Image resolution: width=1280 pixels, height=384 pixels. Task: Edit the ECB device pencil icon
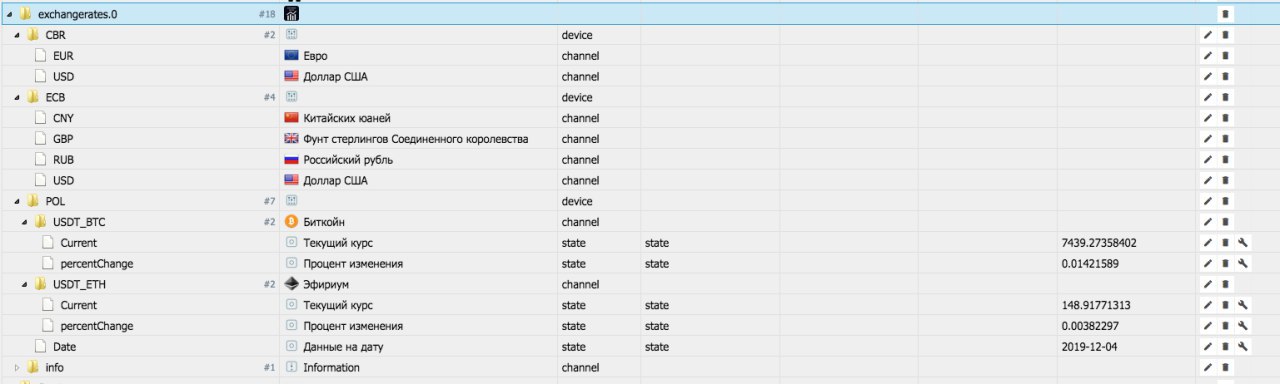click(1209, 98)
